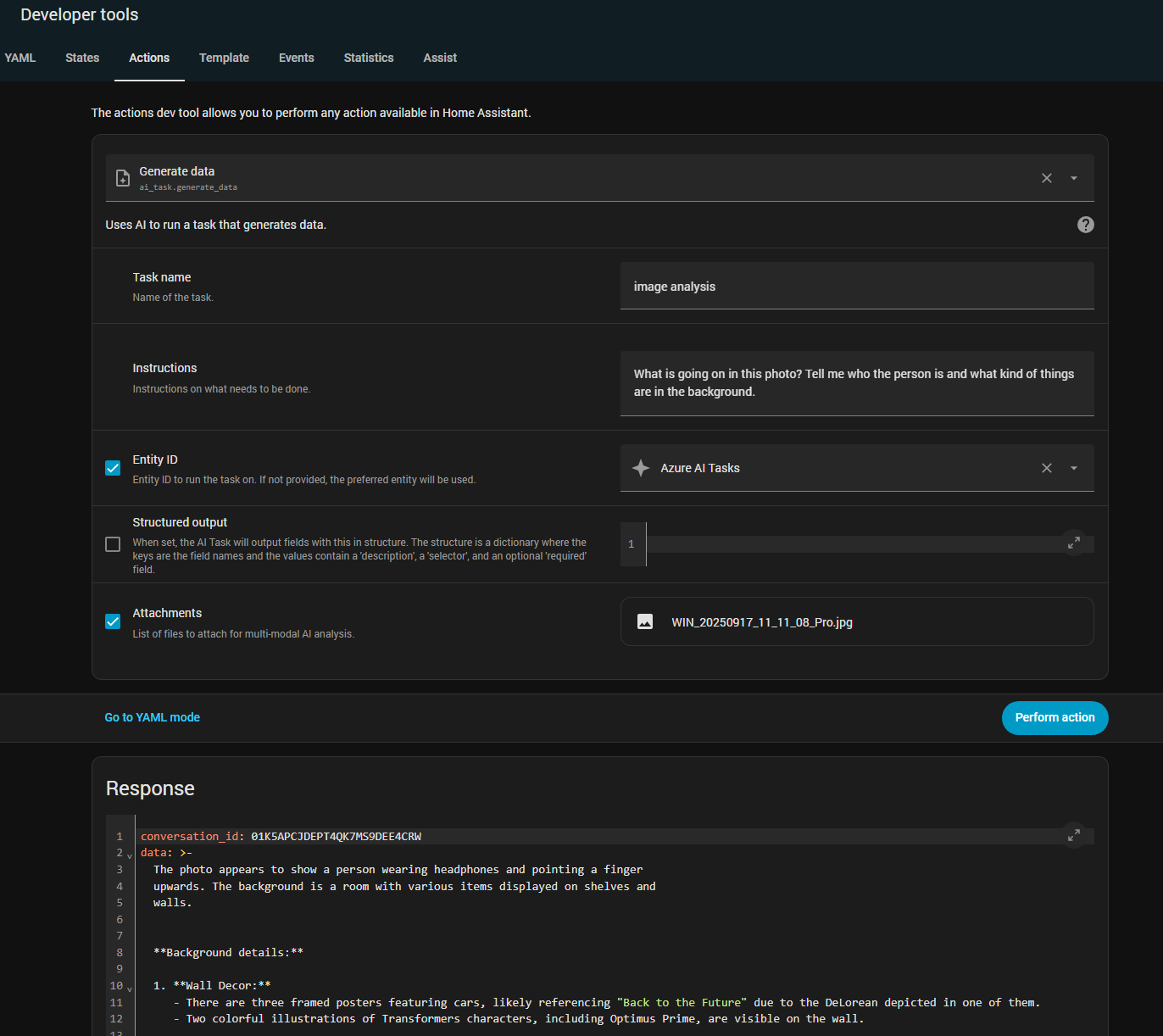This screenshot has width=1163, height=1036.
Task: Click the Perform action button
Action: (1054, 717)
